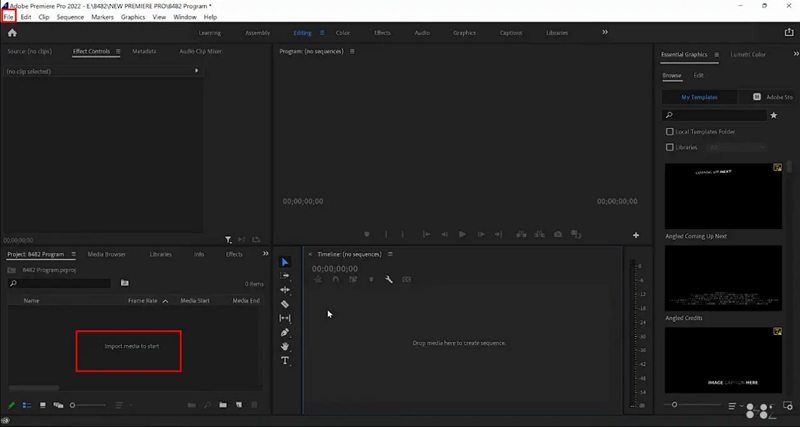Go to In point in Program monitor
Image resolution: width=800 pixels, height=427 pixels.
pyautogui.click(x=426, y=234)
